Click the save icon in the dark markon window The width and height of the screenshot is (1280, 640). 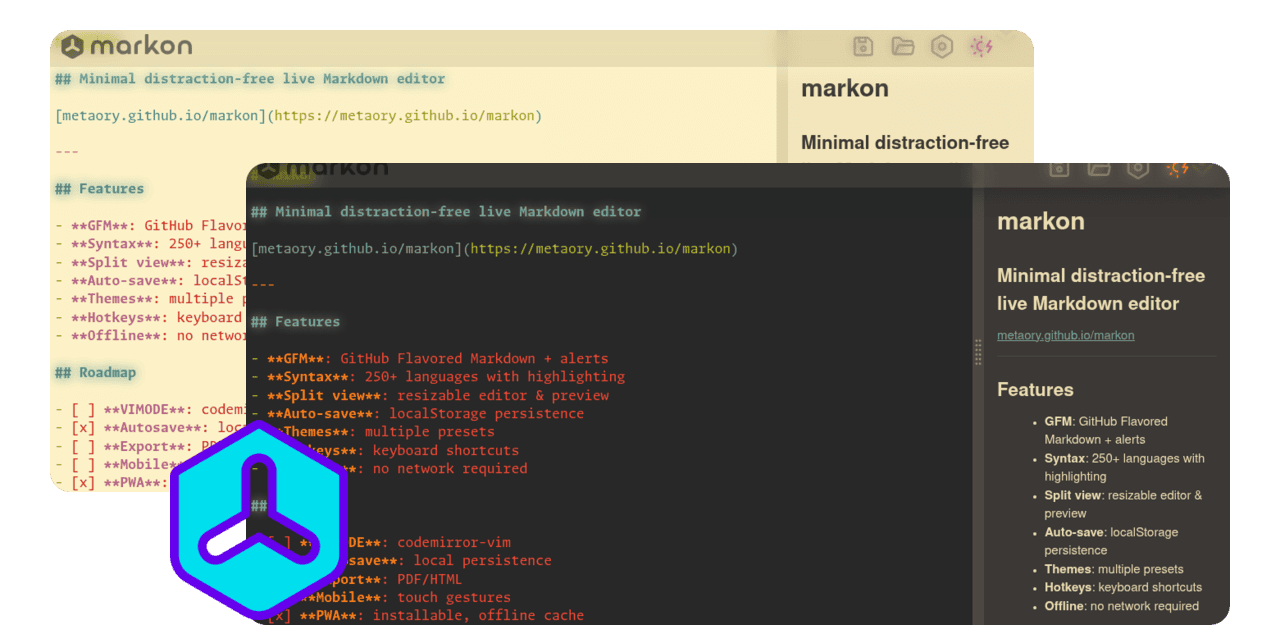(1059, 169)
